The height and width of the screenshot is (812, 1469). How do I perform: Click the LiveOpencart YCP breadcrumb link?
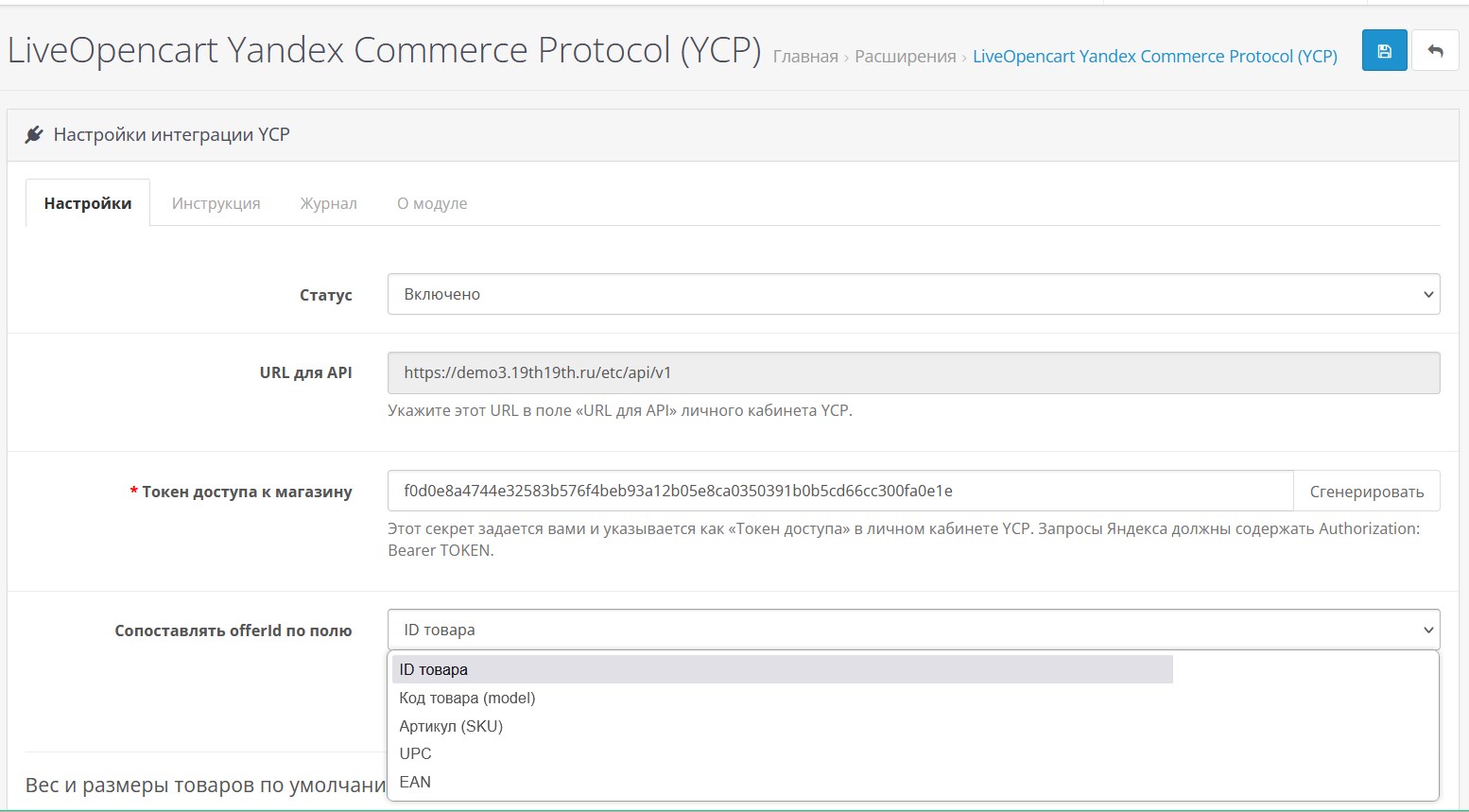click(1155, 57)
